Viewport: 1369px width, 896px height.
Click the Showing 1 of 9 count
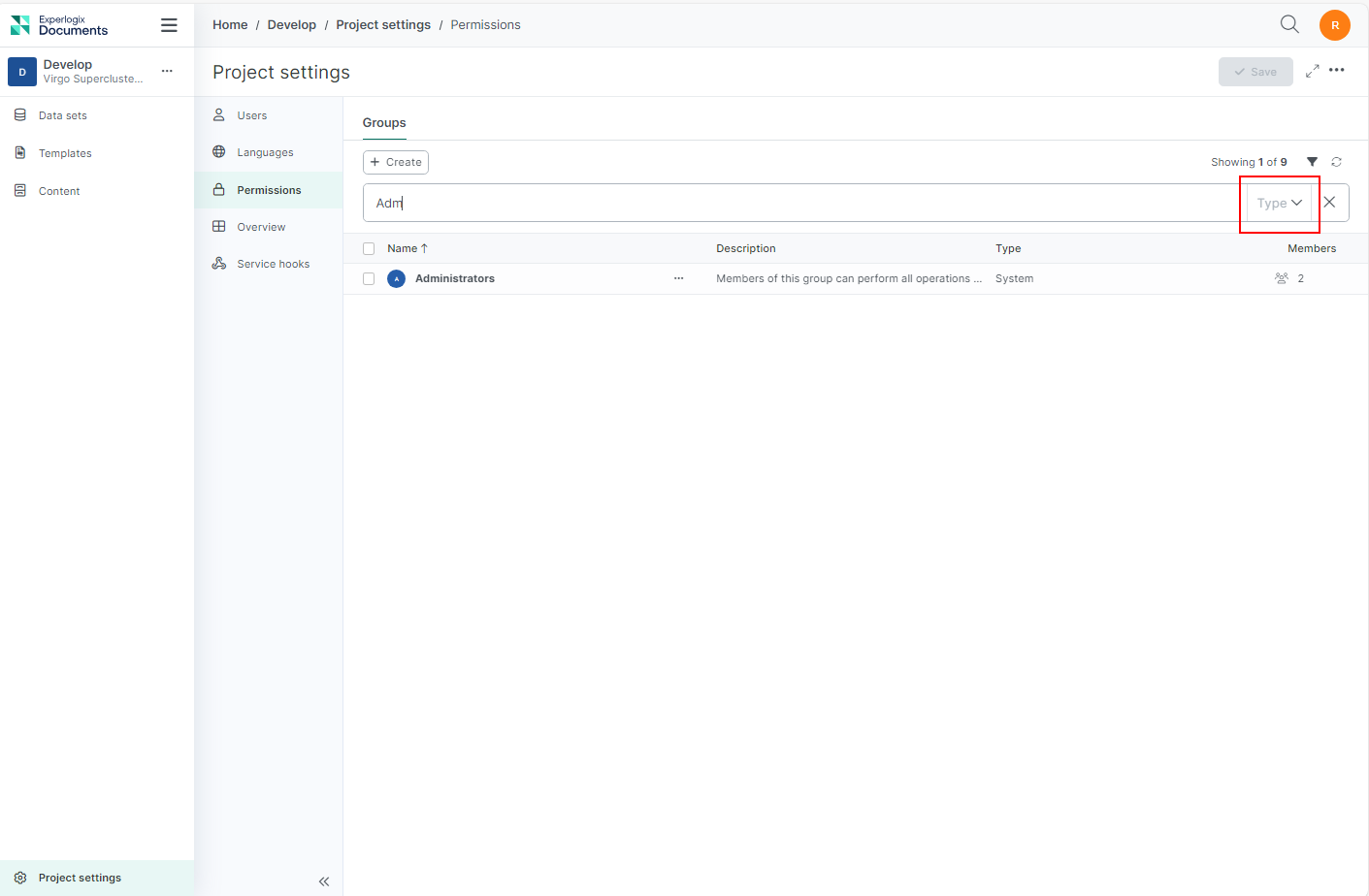(x=1249, y=162)
